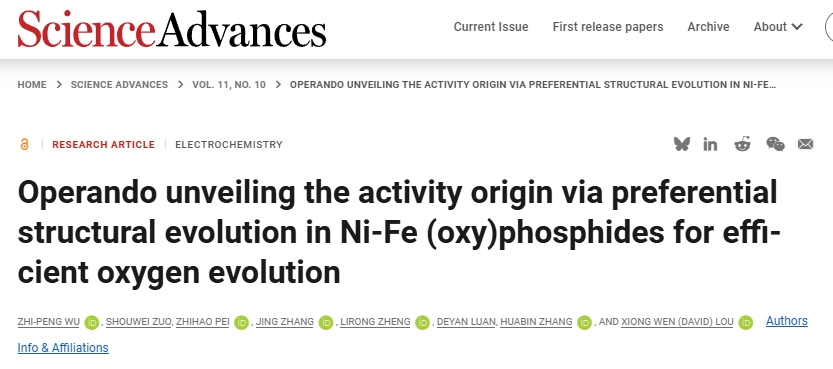Email article using envelope icon
The height and width of the screenshot is (369, 833).
pyautogui.click(x=805, y=144)
